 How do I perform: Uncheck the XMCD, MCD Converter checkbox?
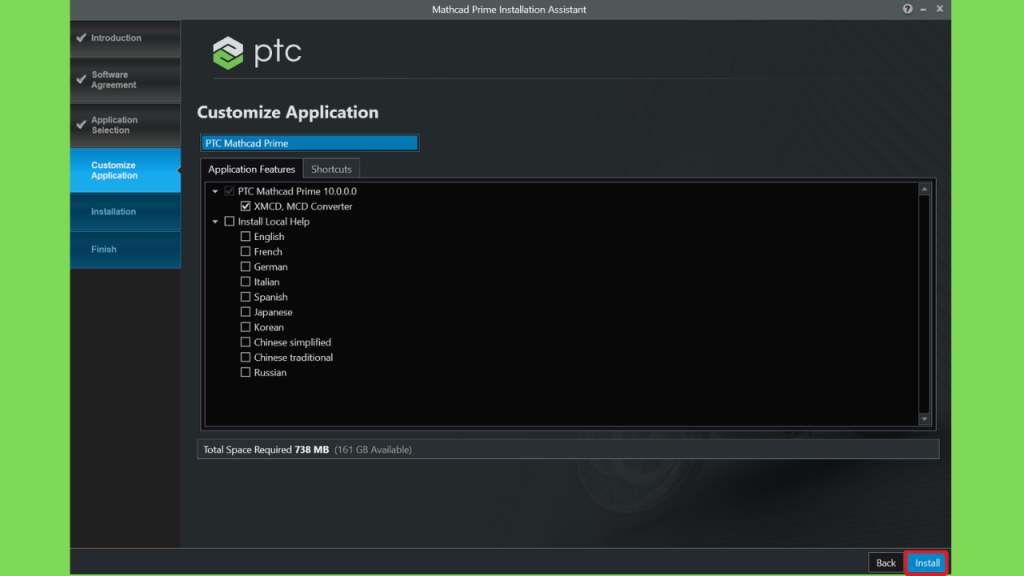[x=246, y=207]
